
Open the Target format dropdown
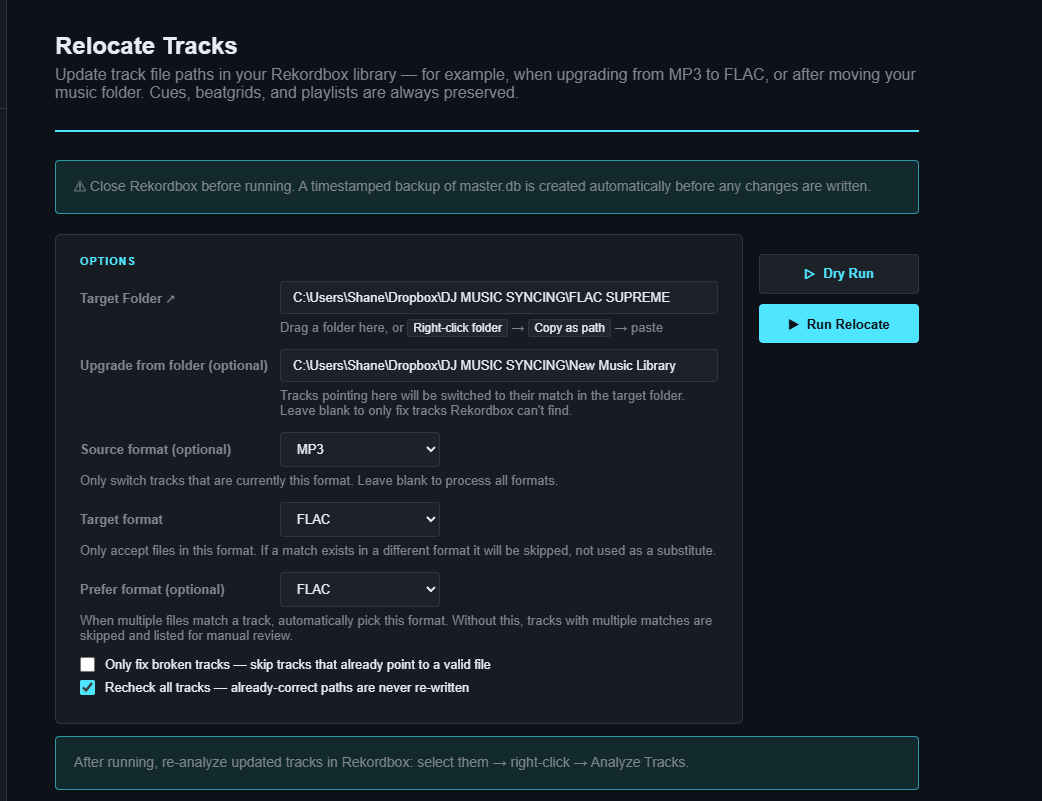click(360, 519)
